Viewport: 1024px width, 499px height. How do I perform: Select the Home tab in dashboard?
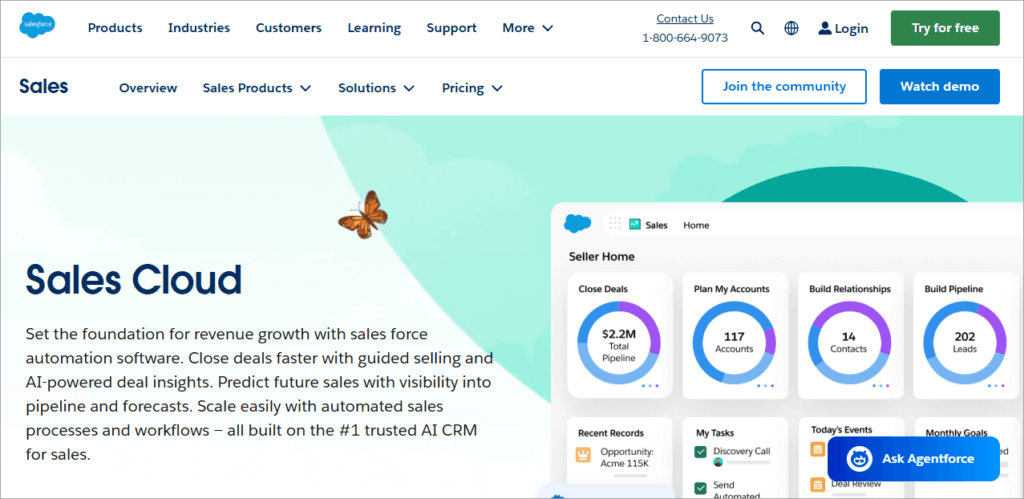point(696,225)
